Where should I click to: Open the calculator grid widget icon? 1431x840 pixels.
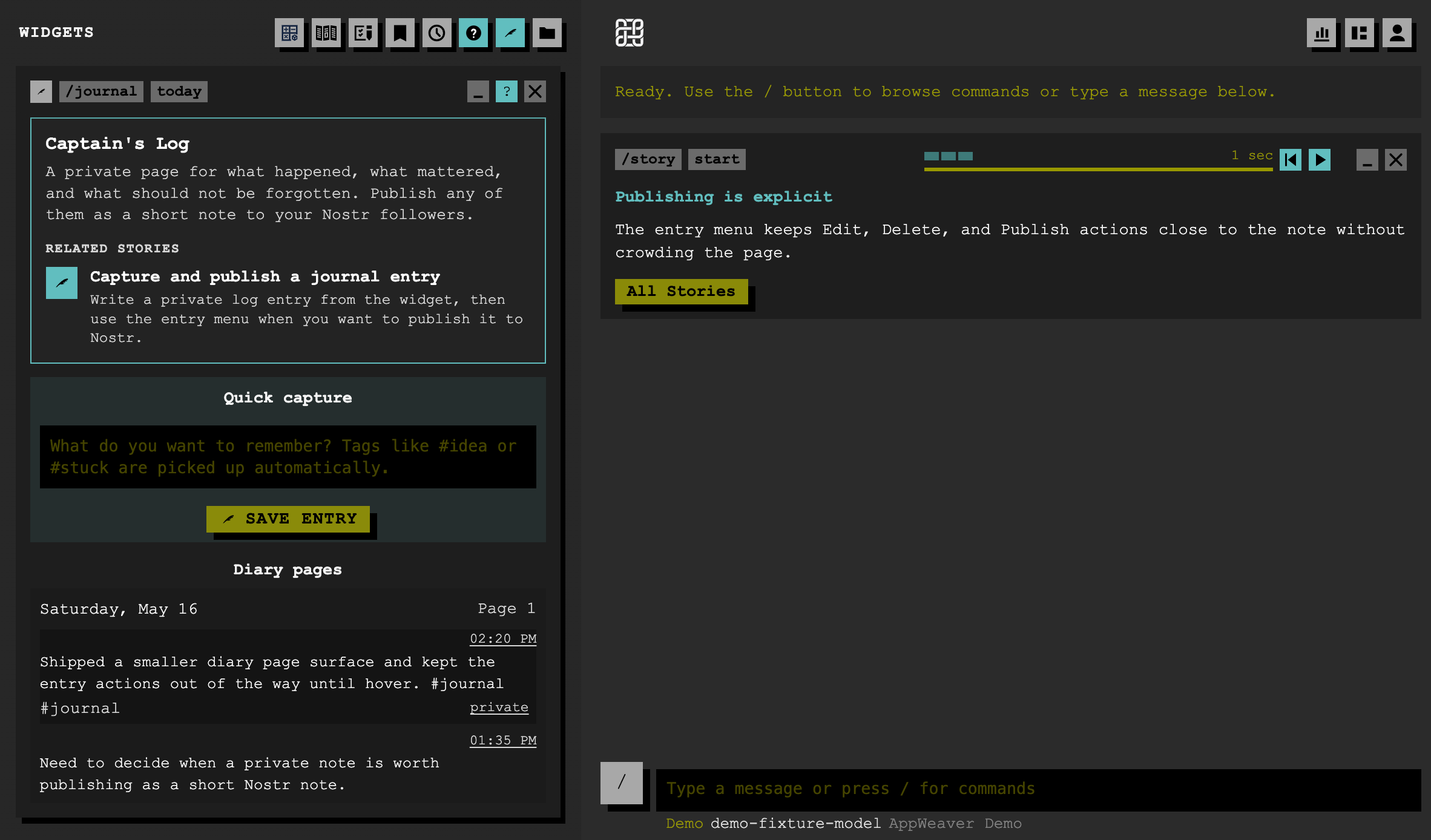pos(289,33)
